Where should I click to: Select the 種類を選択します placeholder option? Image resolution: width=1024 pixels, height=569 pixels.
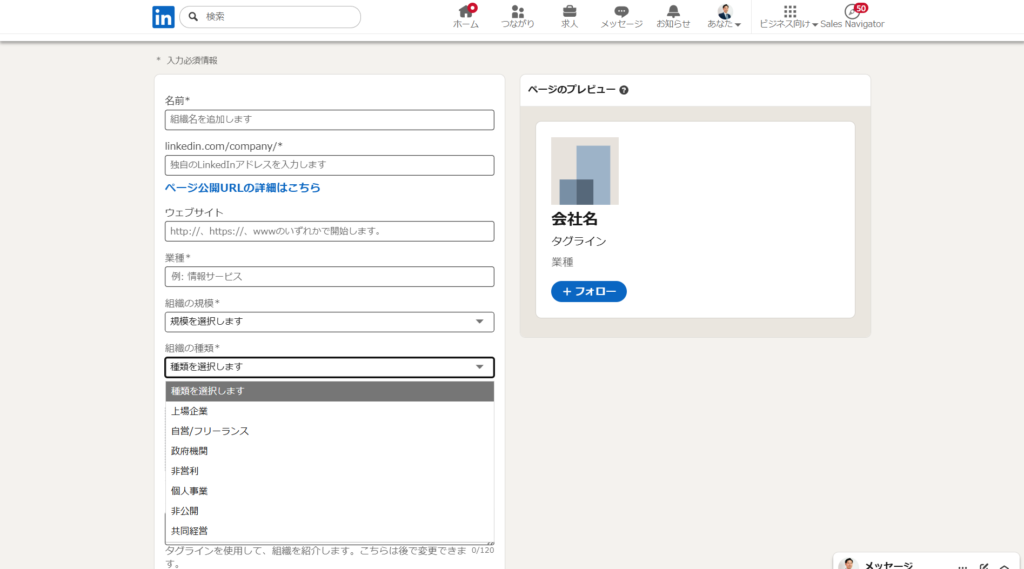[x=329, y=391]
